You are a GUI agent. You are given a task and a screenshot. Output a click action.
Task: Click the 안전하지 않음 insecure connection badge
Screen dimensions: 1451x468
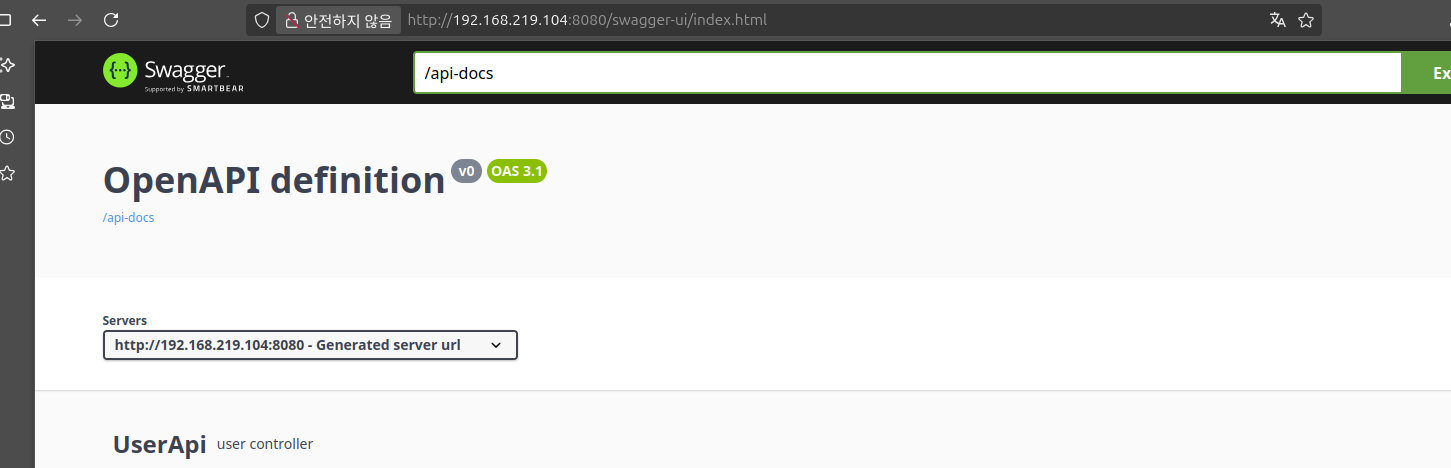[338, 20]
